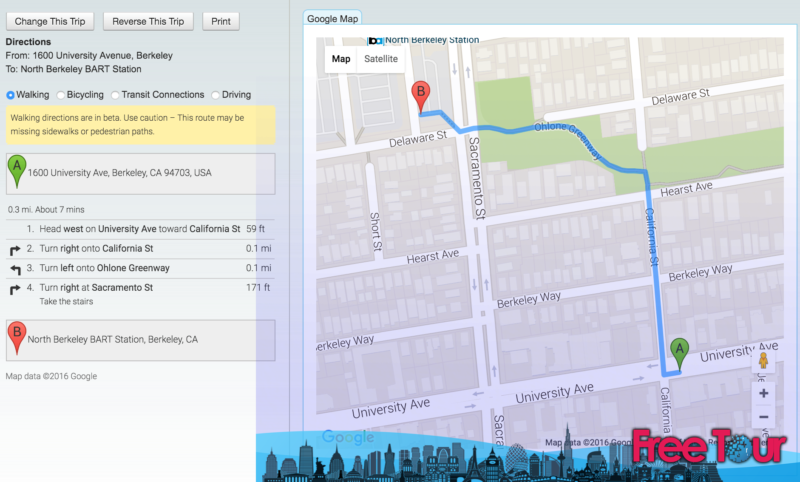Click the Google logo on the map

pos(347,437)
